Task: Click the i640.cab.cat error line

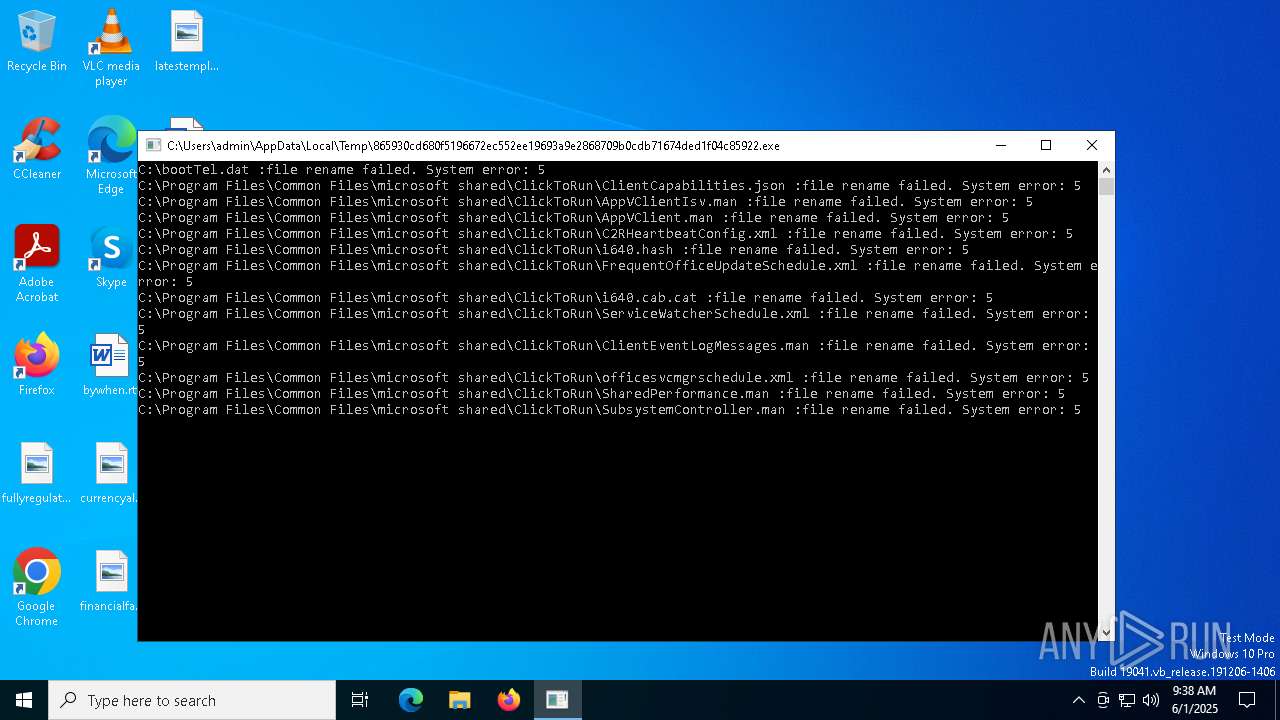Action: pyautogui.click(x=565, y=298)
